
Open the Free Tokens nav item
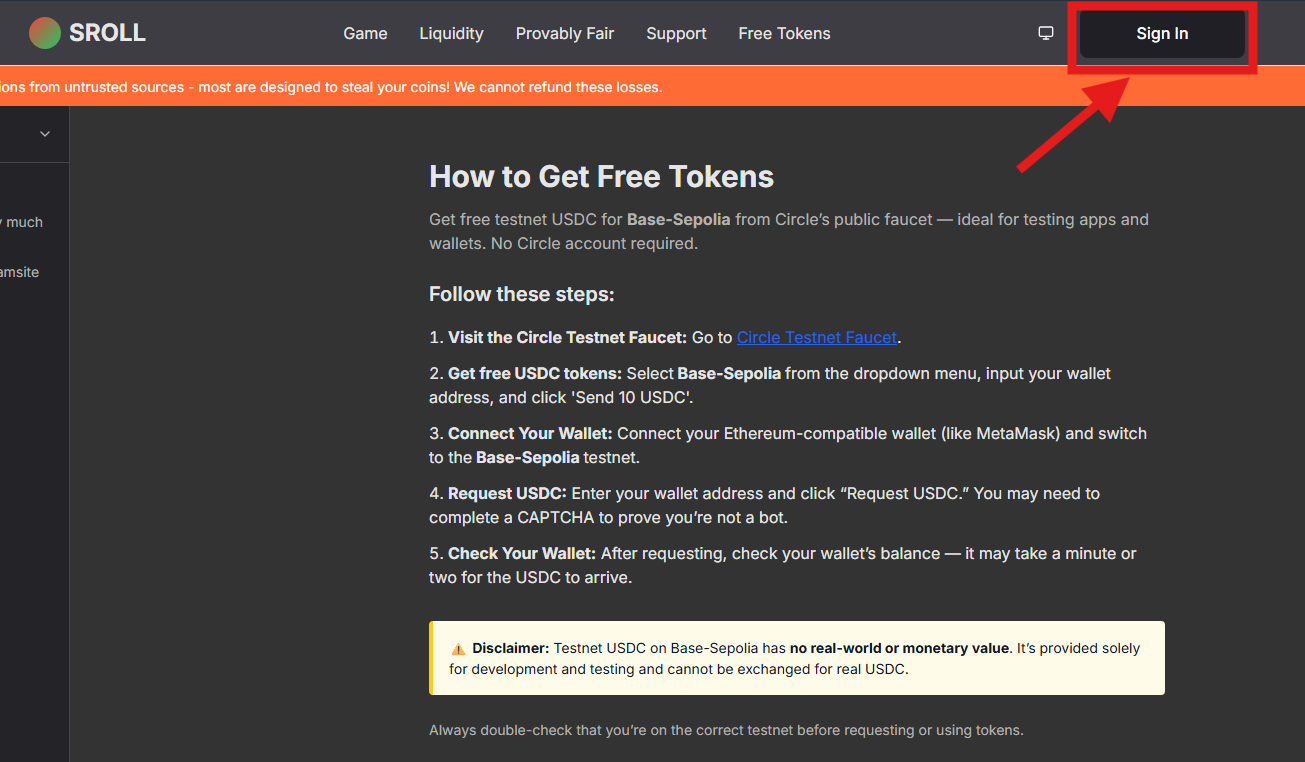(784, 33)
